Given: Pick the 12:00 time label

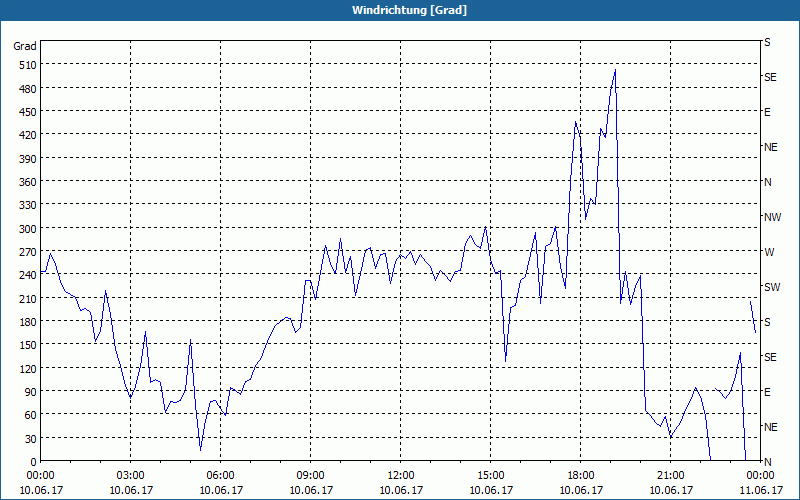Looking at the screenshot, I should tap(401, 476).
